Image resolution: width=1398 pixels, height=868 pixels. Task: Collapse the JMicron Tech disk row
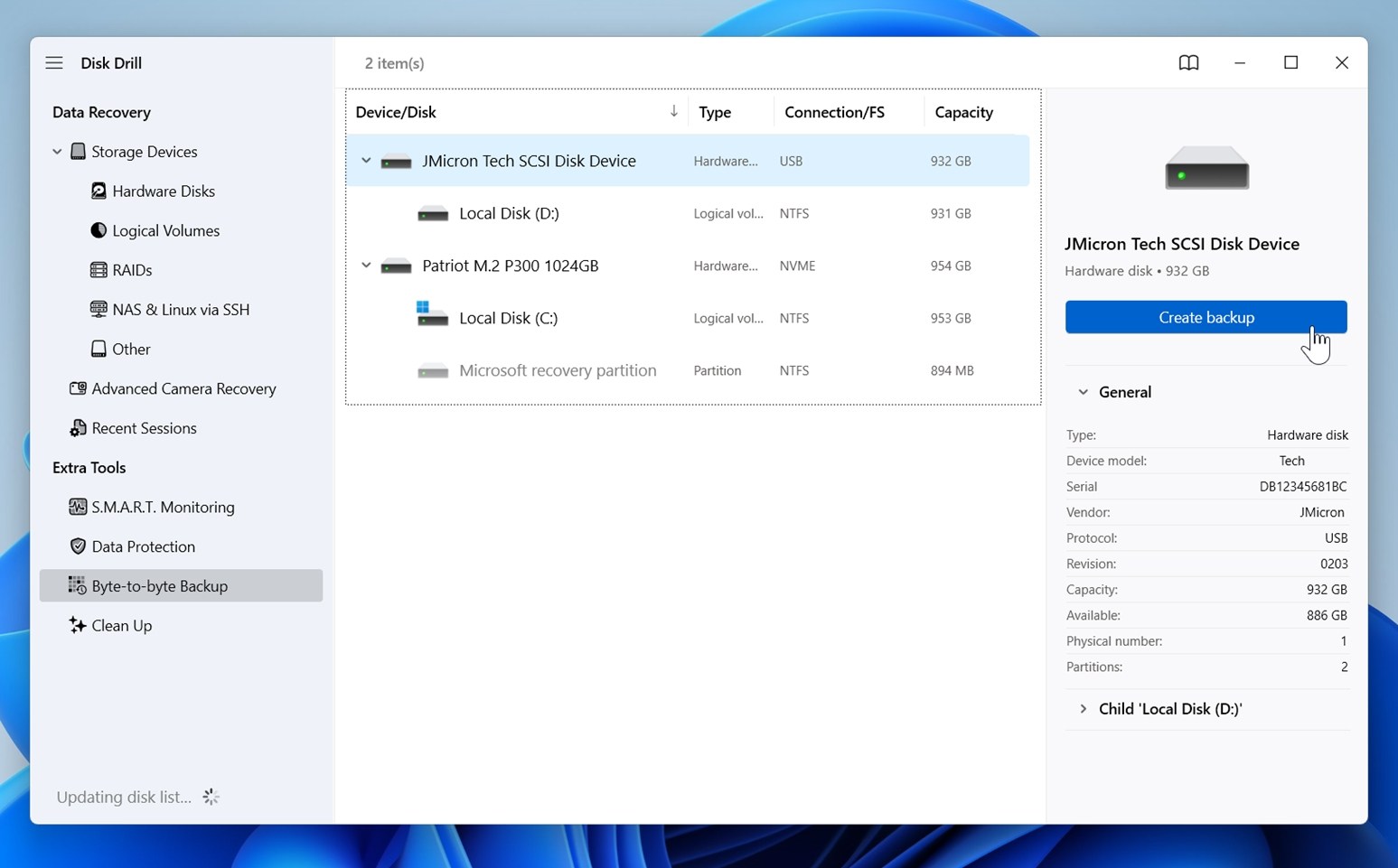[x=366, y=161]
